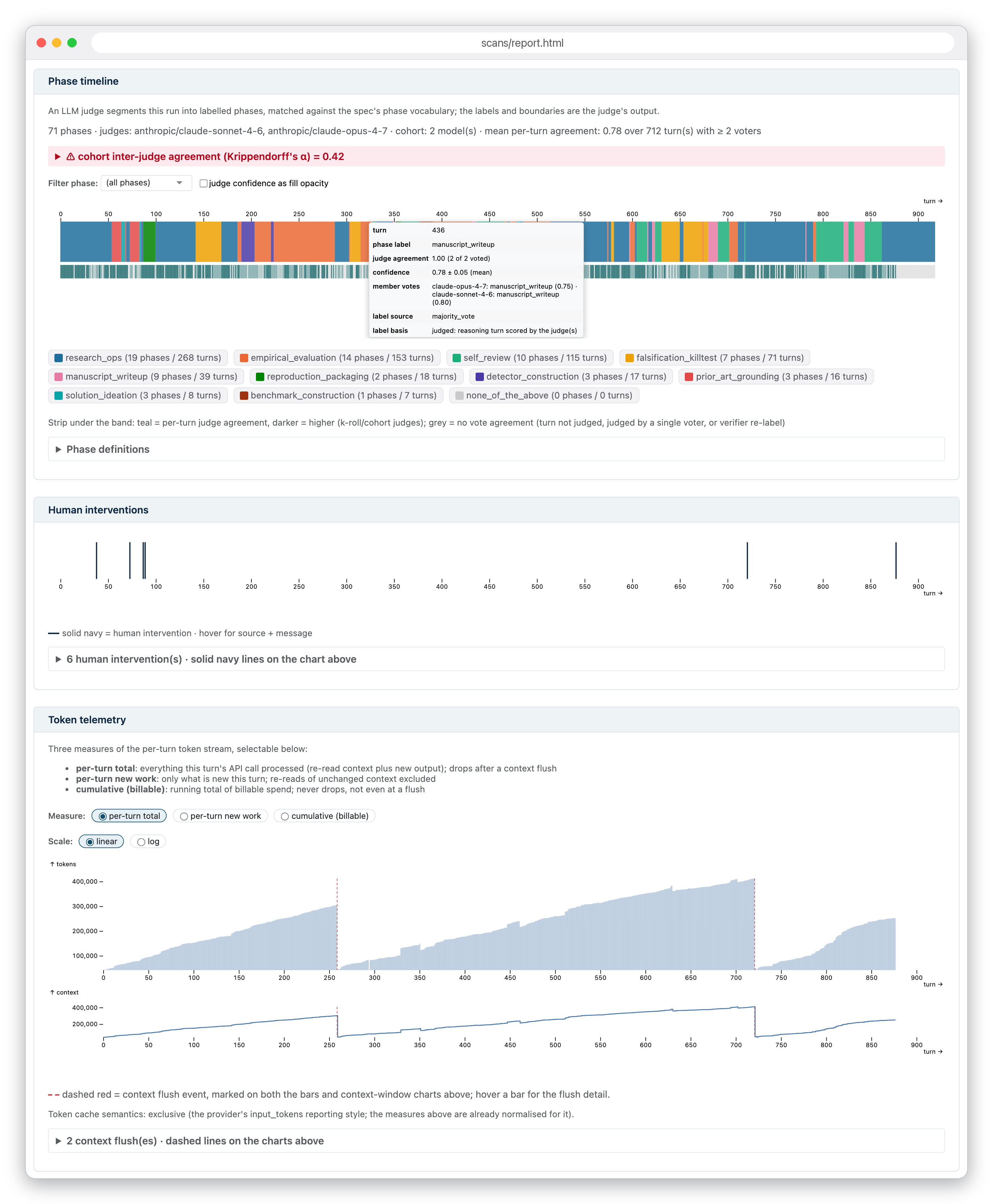
Task: Select the per-turn total measure
Action: pos(129,816)
